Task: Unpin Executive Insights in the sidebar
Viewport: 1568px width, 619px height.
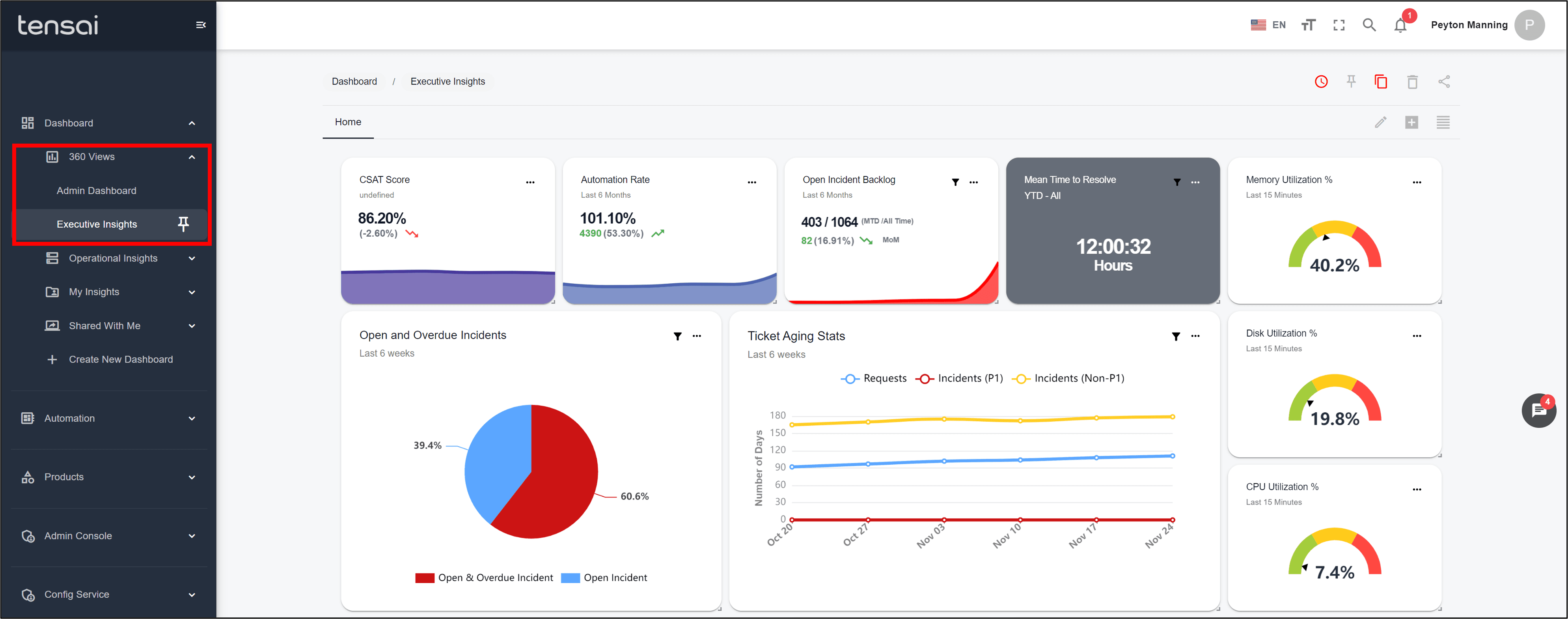Action: pyautogui.click(x=183, y=224)
